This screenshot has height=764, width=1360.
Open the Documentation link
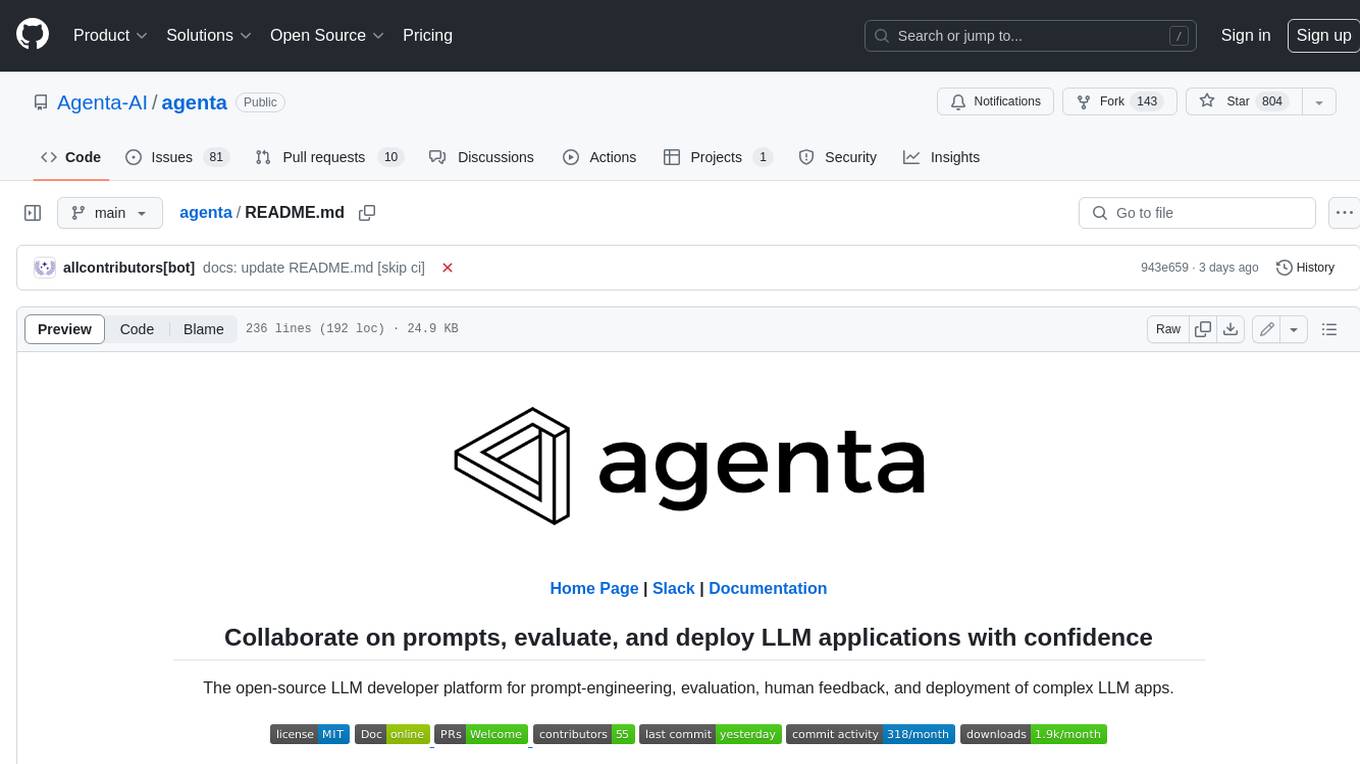[x=768, y=588]
